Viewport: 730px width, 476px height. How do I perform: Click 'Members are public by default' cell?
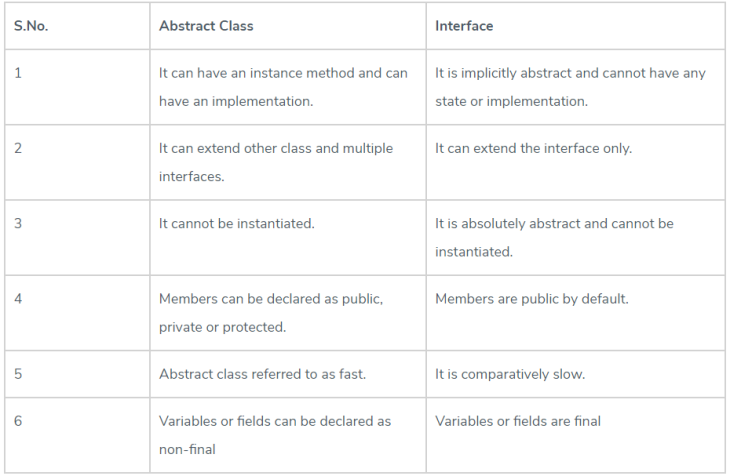pyautogui.click(x=531, y=298)
